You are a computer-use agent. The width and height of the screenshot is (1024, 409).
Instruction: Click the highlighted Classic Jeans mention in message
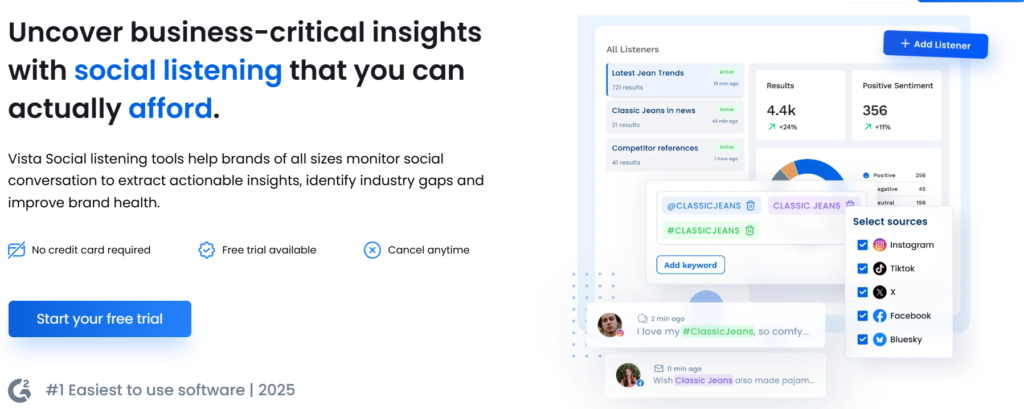pos(703,380)
